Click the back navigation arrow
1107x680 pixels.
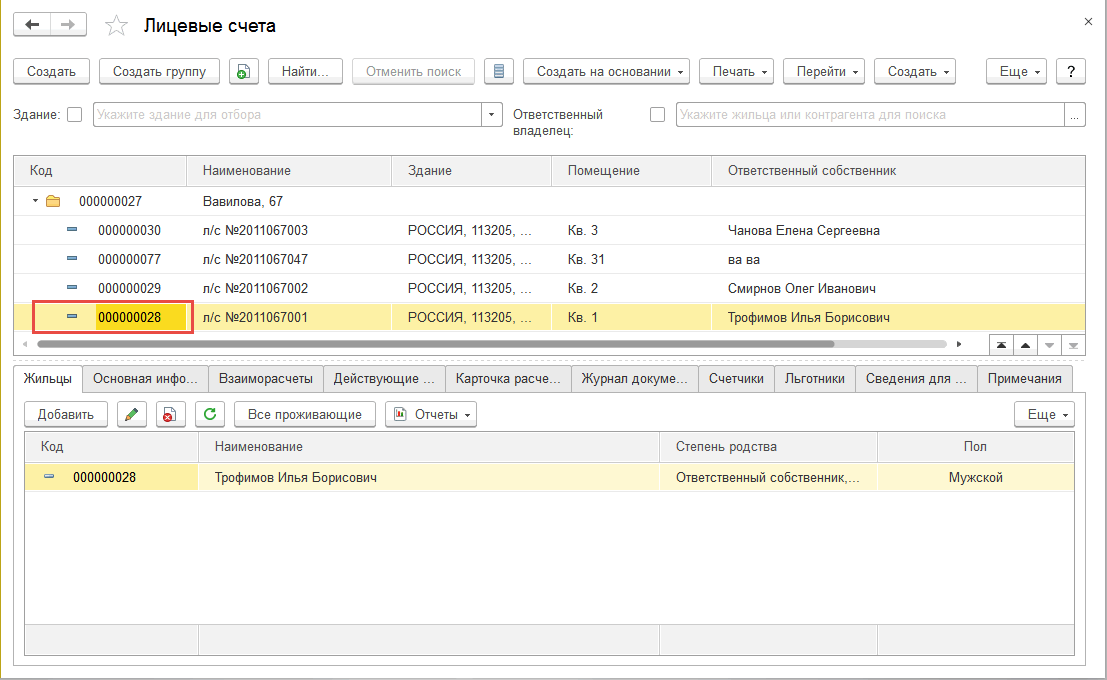coord(31,25)
